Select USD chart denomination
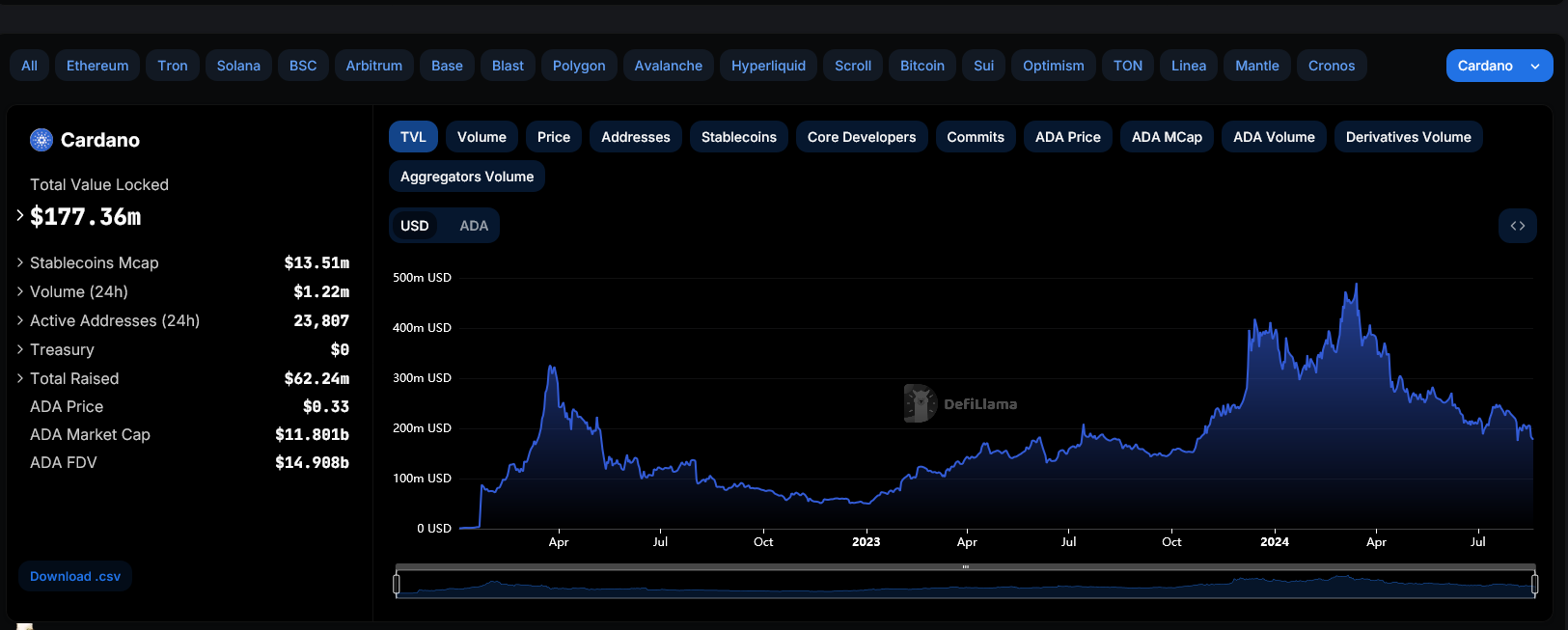The width and height of the screenshot is (1568, 630). tap(415, 226)
